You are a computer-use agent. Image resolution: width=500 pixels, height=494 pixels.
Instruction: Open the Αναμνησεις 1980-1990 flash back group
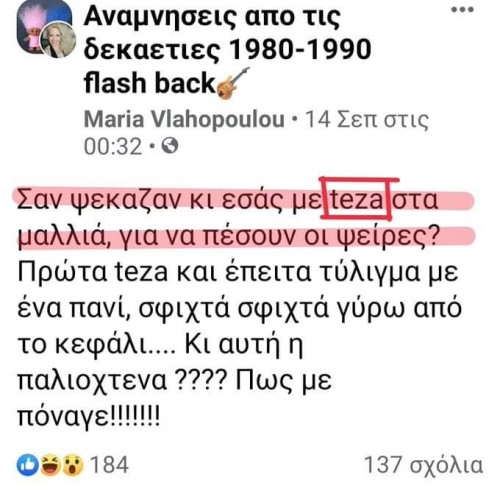tap(228, 49)
